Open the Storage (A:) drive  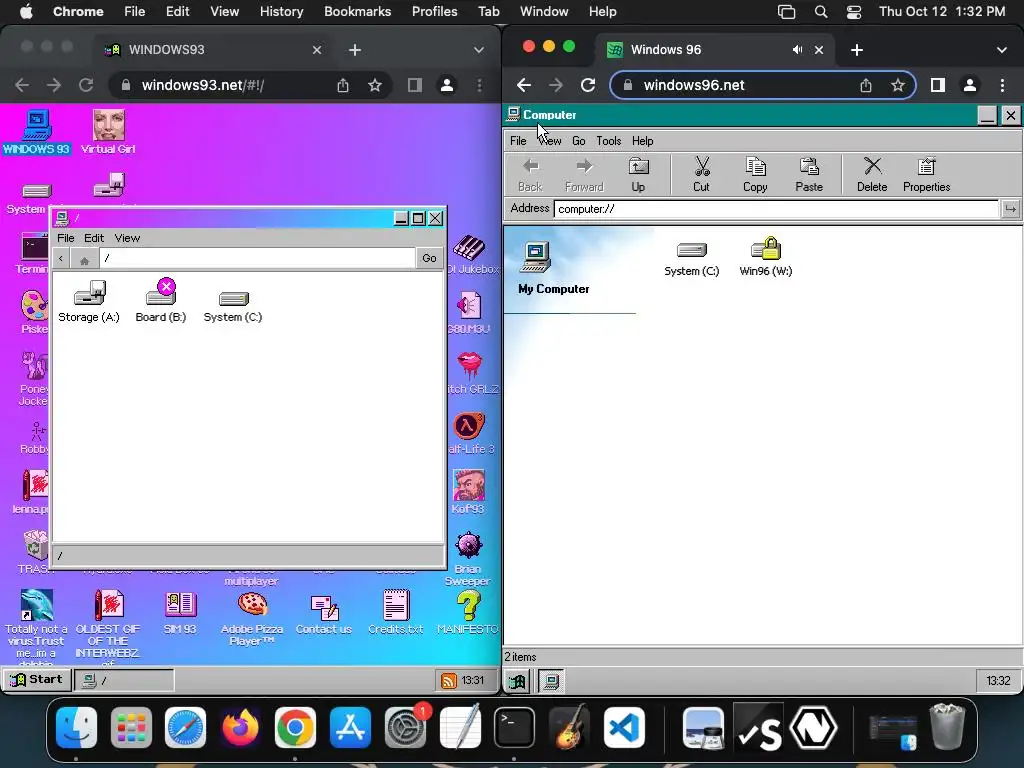pyautogui.click(x=89, y=302)
